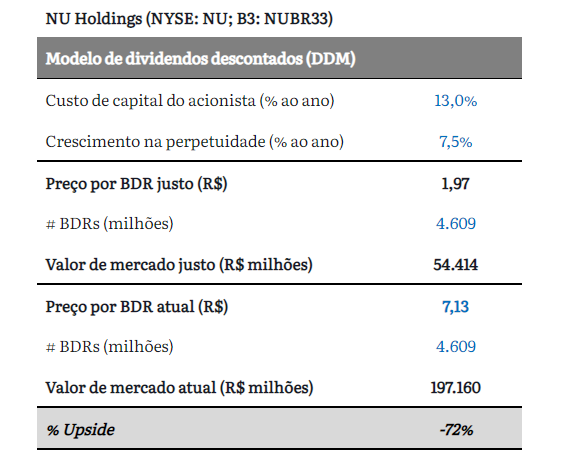This screenshot has height=465, width=562.
Task: Select the 197.160 current market value
Action: (x=456, y=388)
